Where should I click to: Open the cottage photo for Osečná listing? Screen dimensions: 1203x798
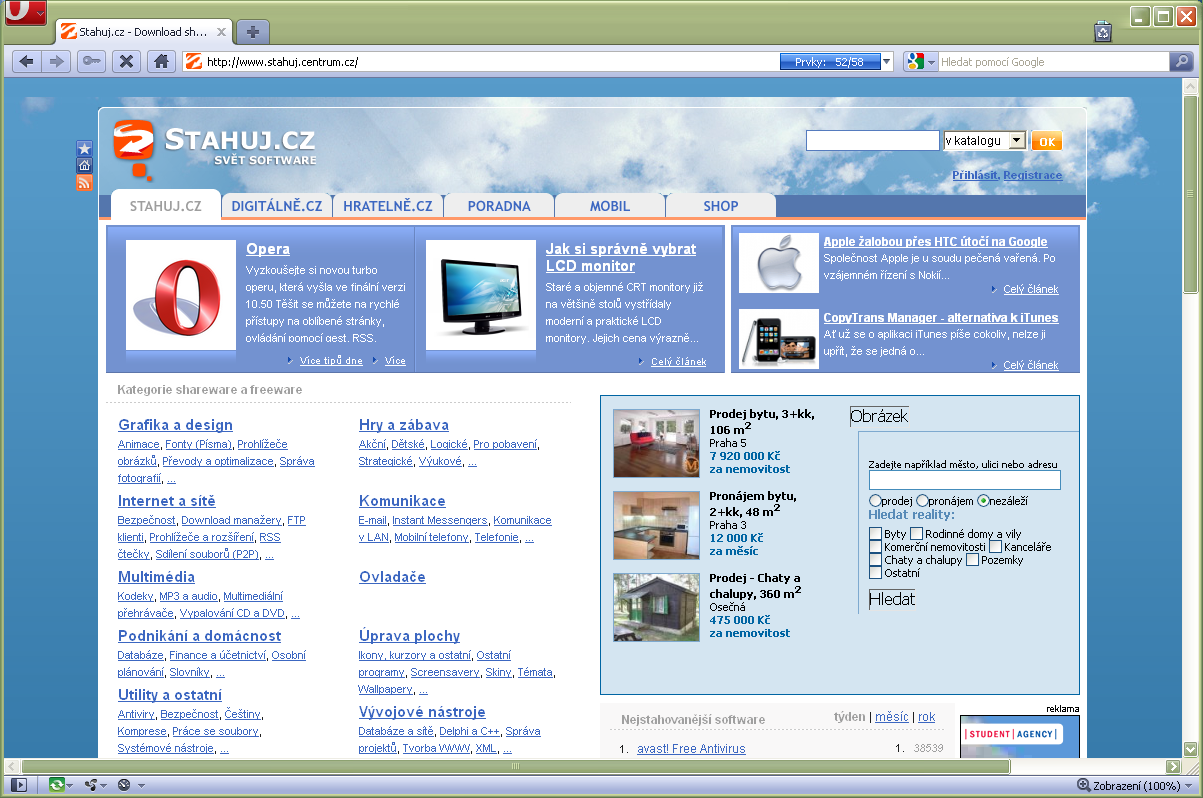656,607
